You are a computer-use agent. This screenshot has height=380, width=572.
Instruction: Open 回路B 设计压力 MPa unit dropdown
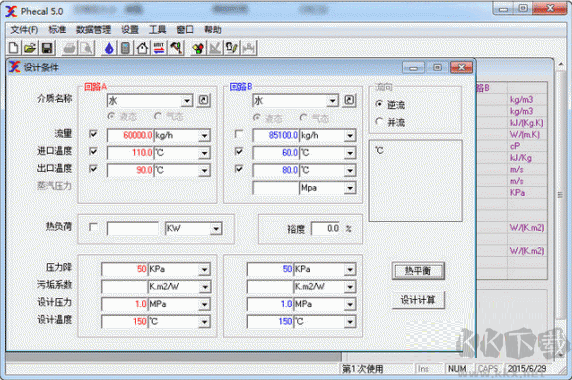[x=350, y=305]
